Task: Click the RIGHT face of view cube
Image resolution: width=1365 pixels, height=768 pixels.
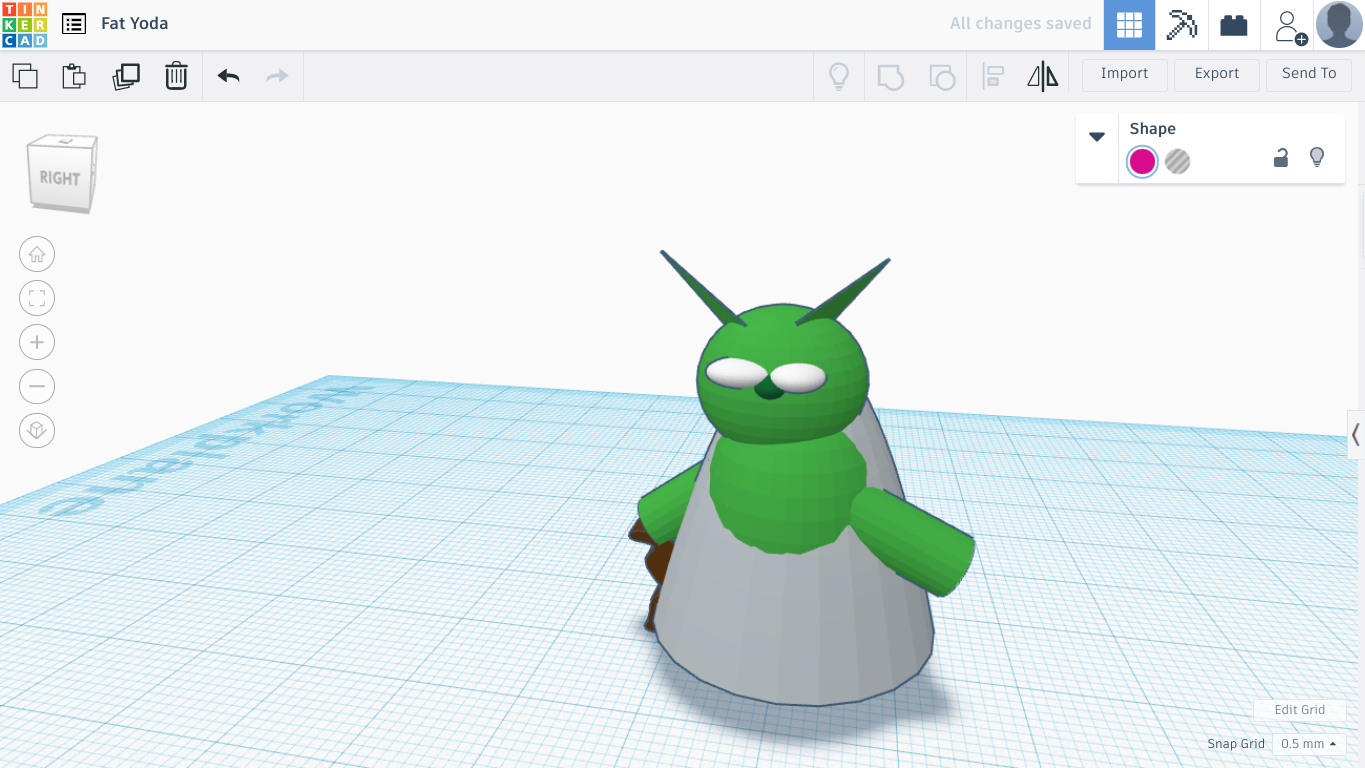Action: click(x=59, y=178)
